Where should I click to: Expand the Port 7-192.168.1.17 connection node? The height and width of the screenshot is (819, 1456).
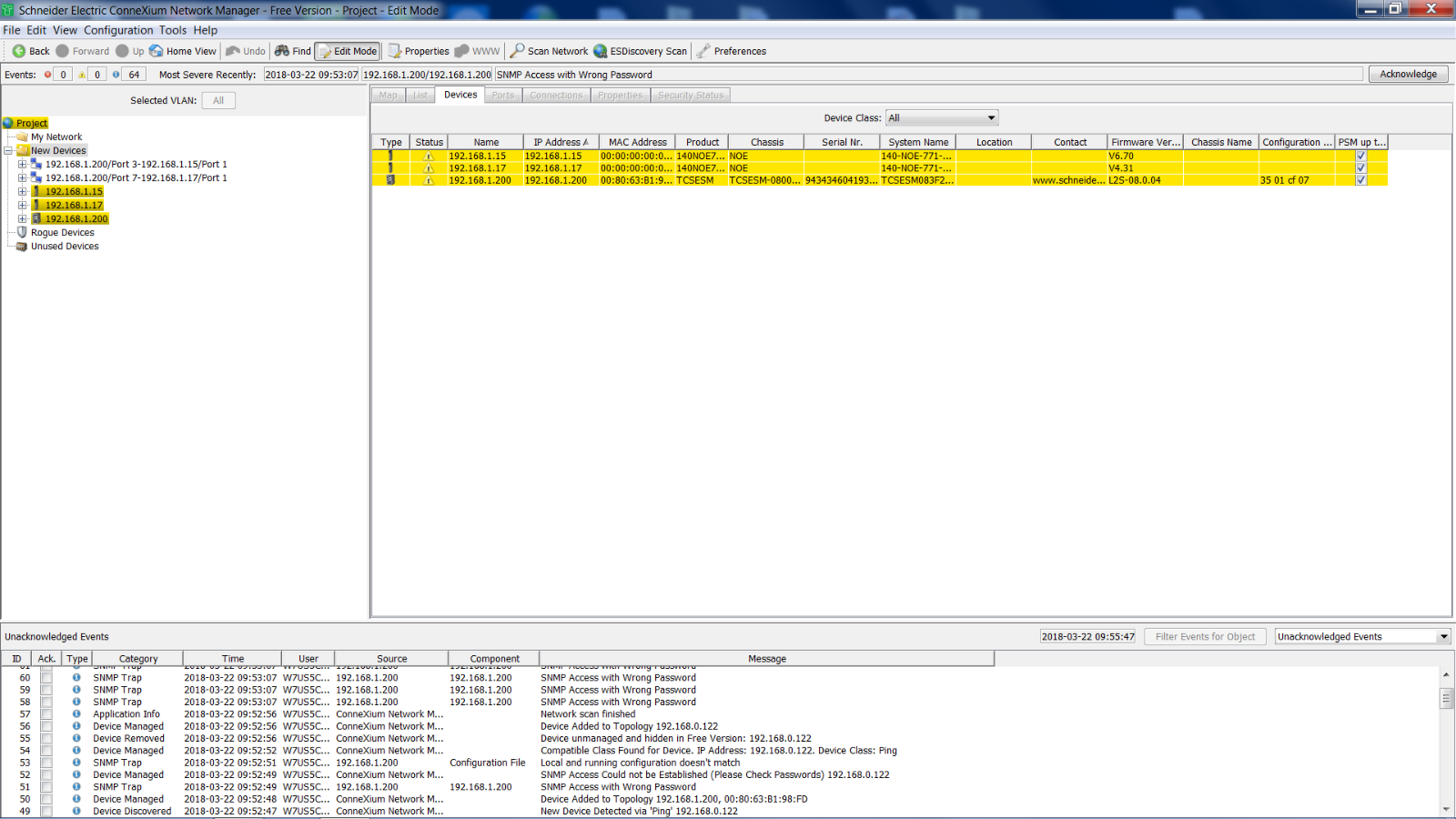22,178
